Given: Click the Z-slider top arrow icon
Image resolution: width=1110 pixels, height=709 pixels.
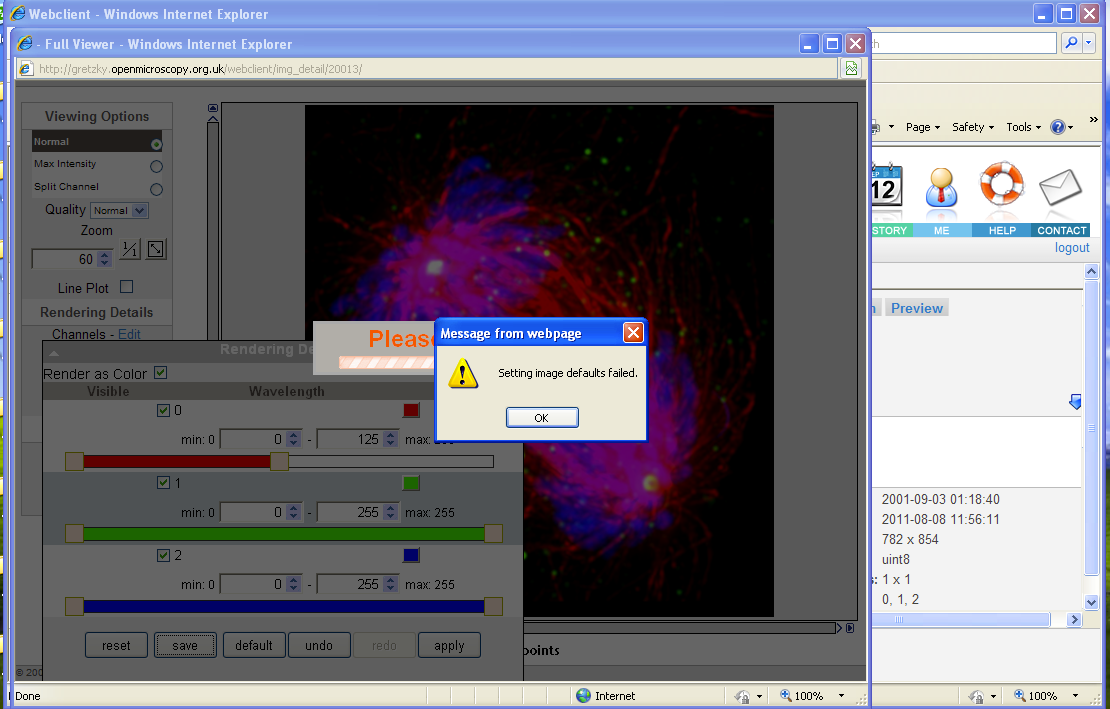Looking at the screenshot, I should (212, 108).
